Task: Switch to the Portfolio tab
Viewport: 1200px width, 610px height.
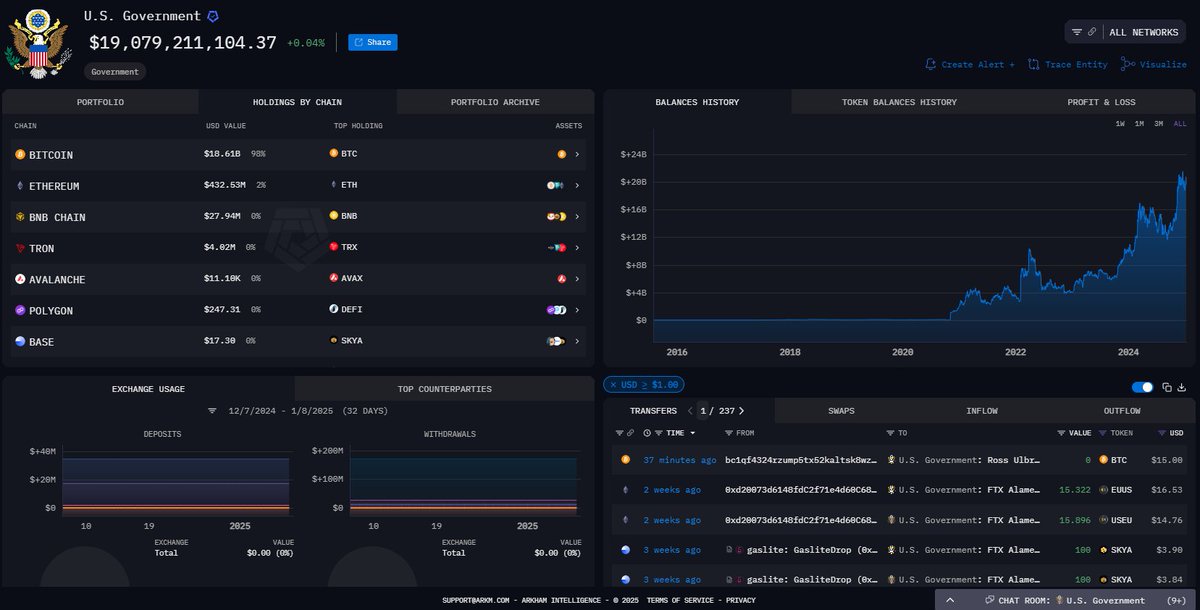Action: [x=101, y=102]
